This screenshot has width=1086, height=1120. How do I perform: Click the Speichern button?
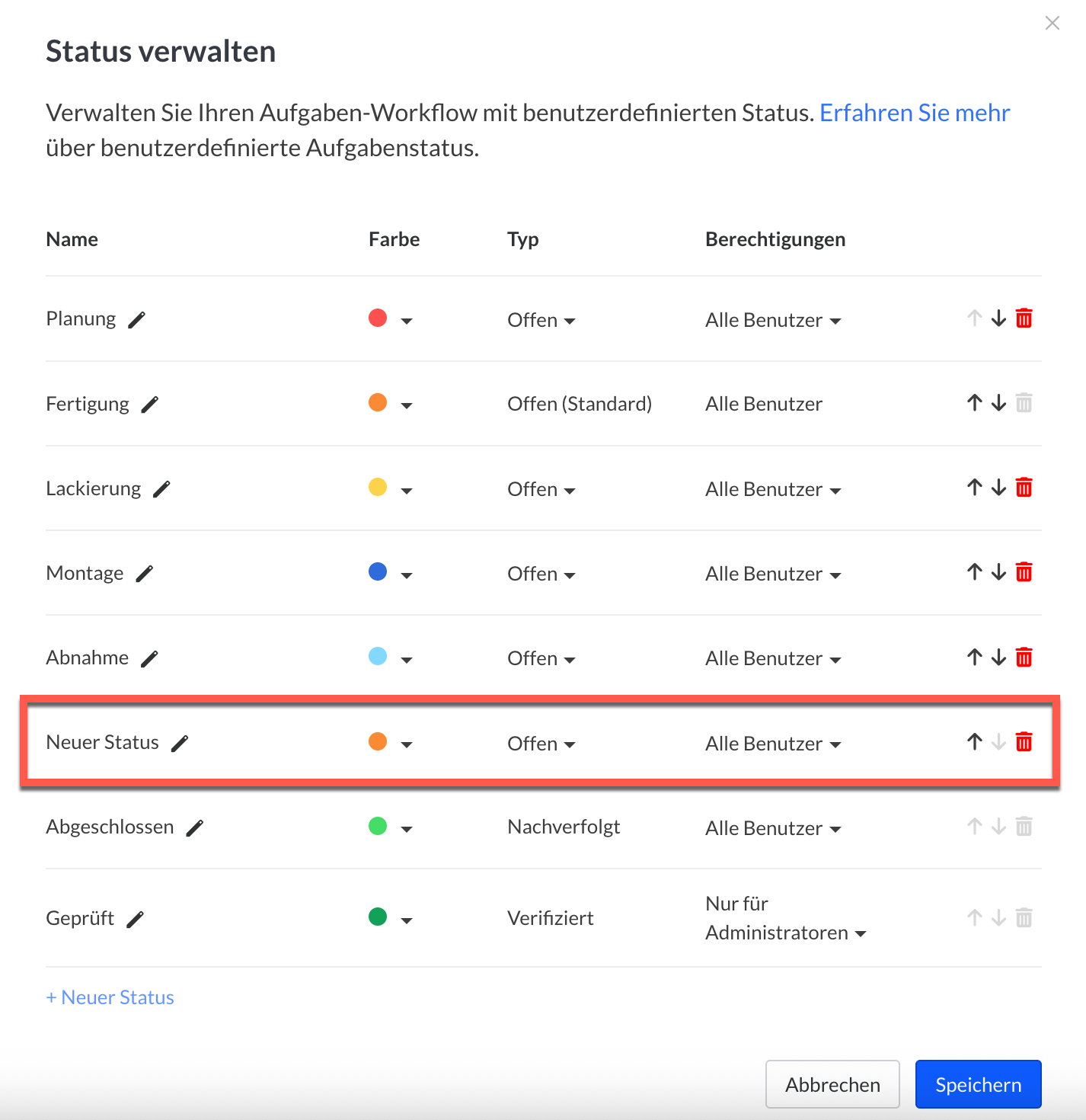pos(978,1084)
